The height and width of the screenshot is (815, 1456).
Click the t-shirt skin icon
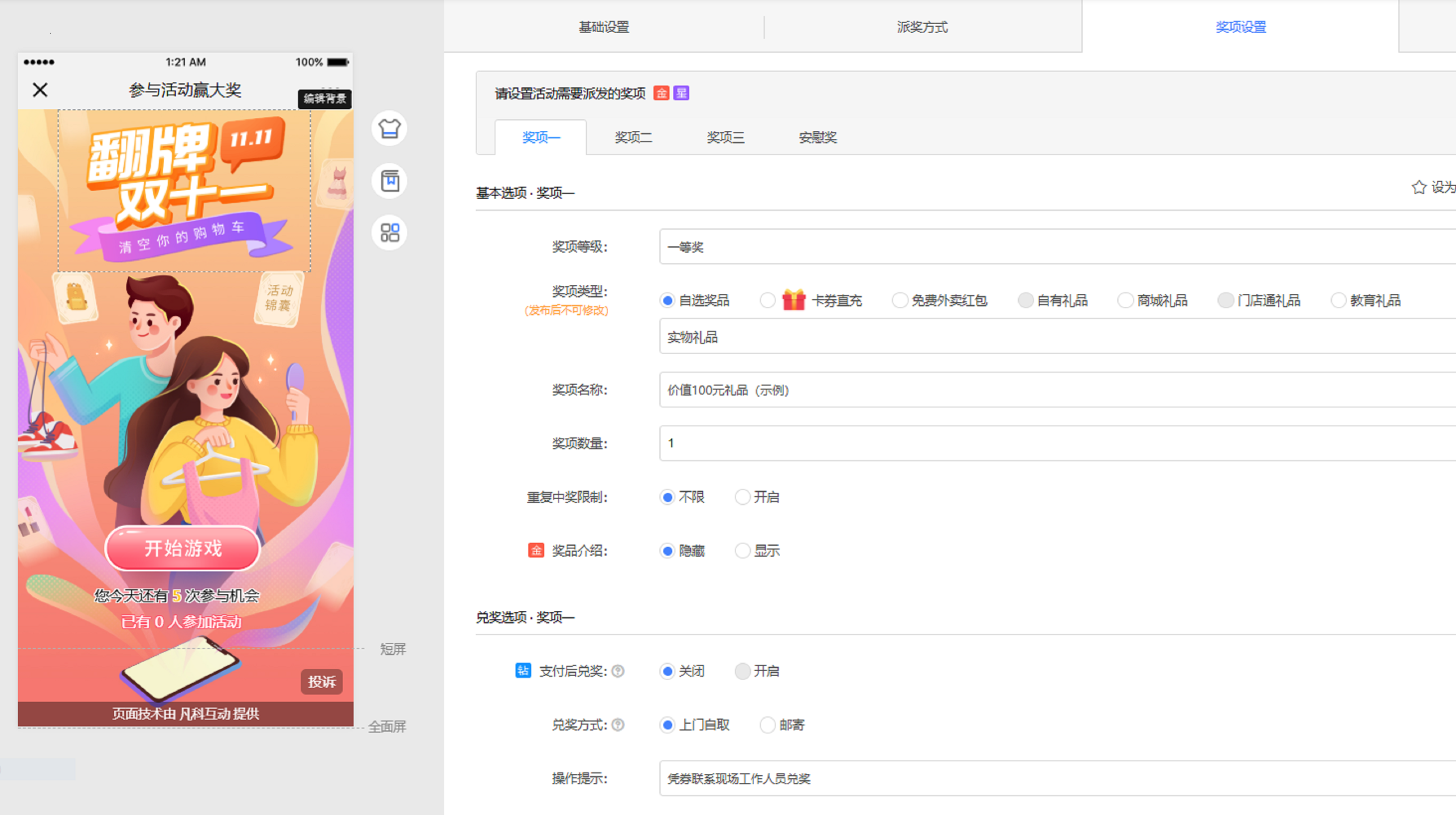(389, 129)
